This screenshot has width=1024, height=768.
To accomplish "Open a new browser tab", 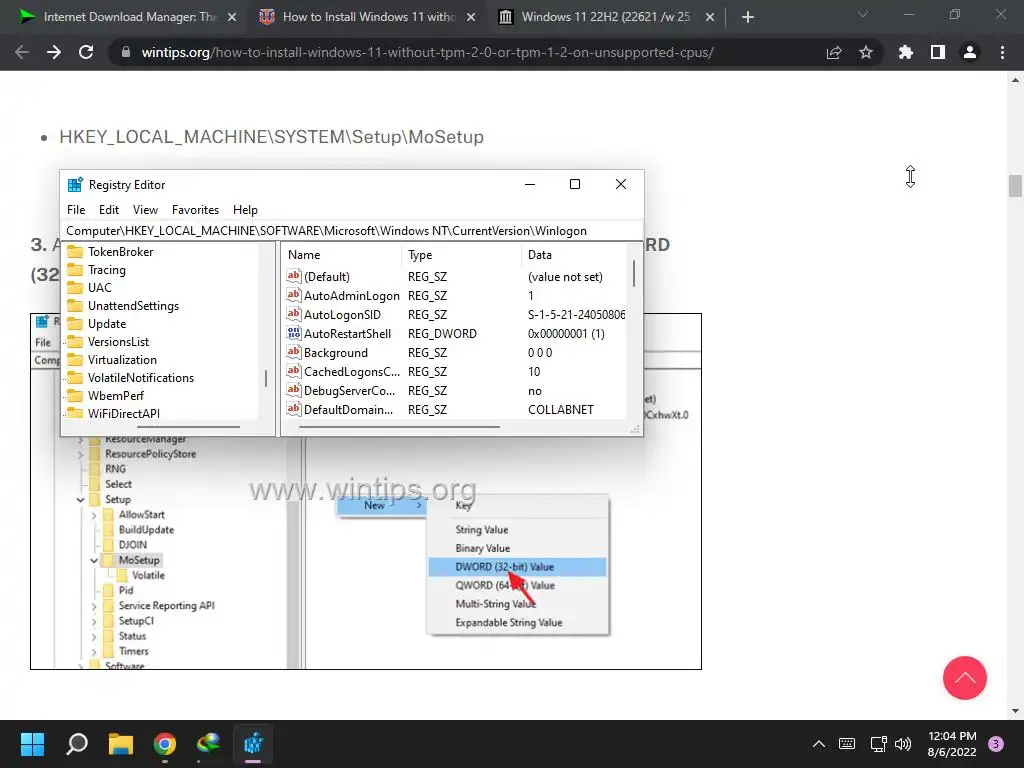I will coord(748,17).
